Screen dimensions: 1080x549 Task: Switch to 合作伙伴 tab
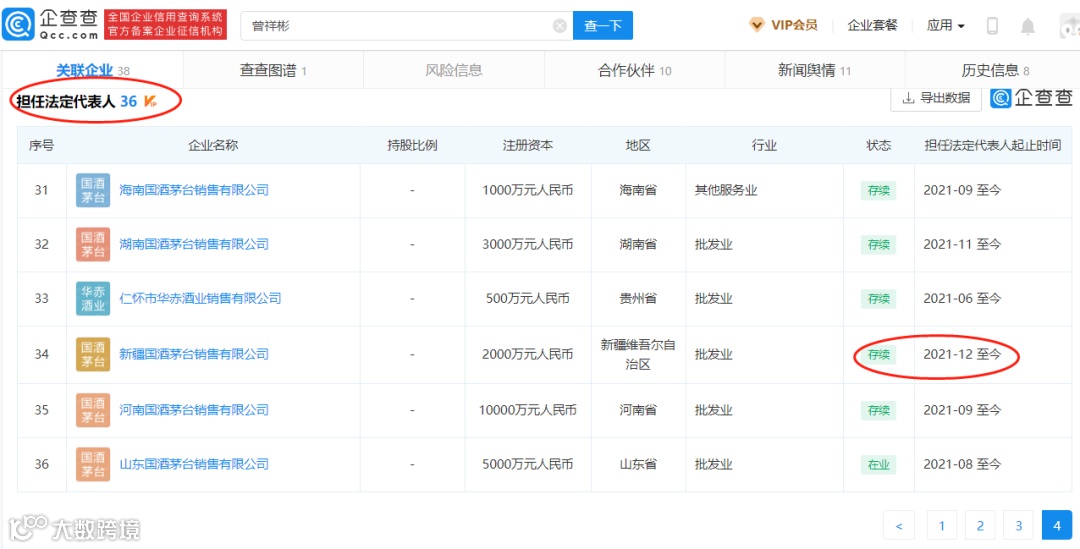tap(634, 70)
